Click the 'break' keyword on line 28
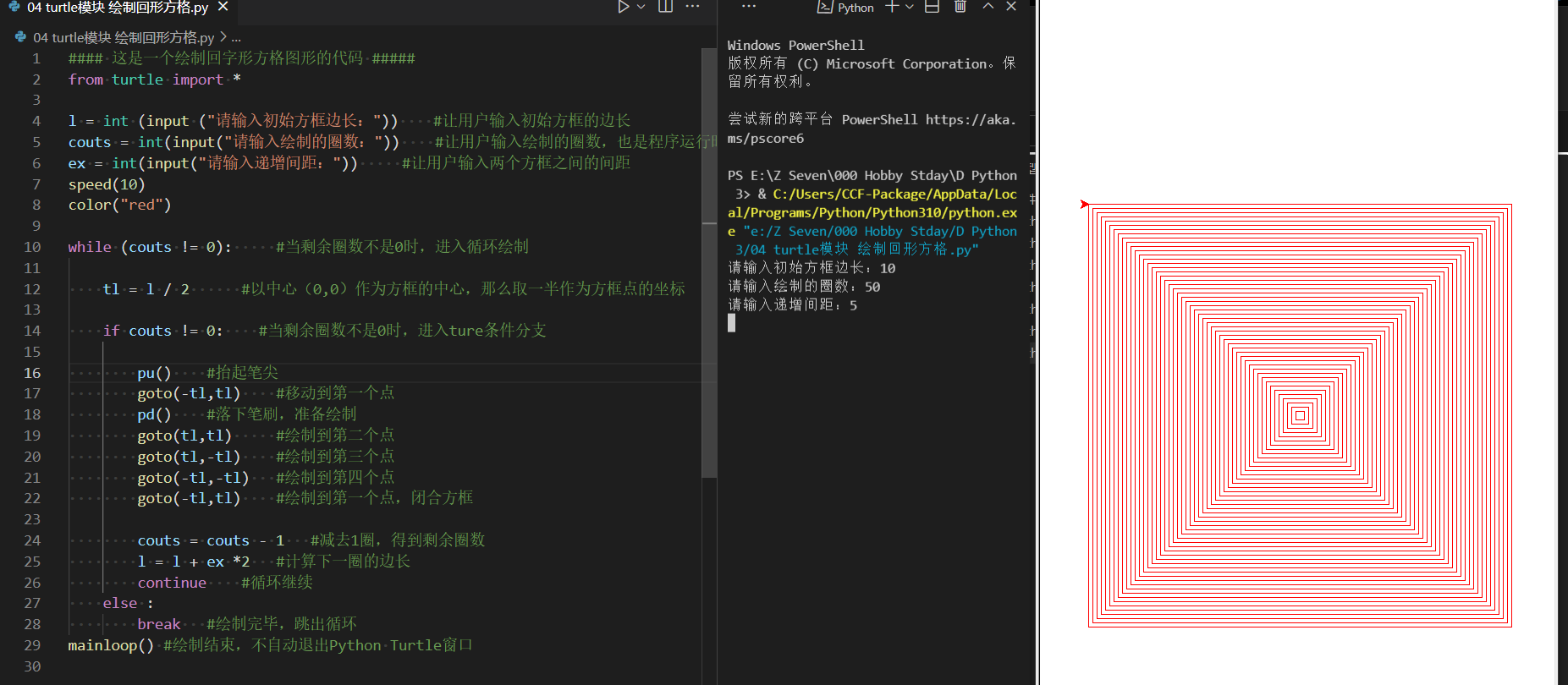1568x685 pixels. coord(159,624)
